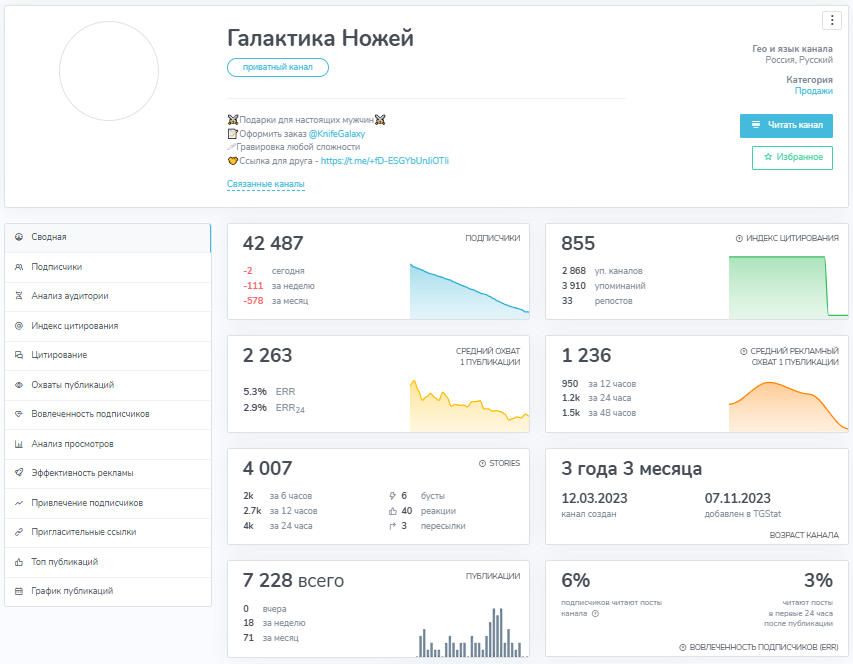Click the Подписчики people icon
This screenshot has width=853, height=664.
[x=19, y=267]
